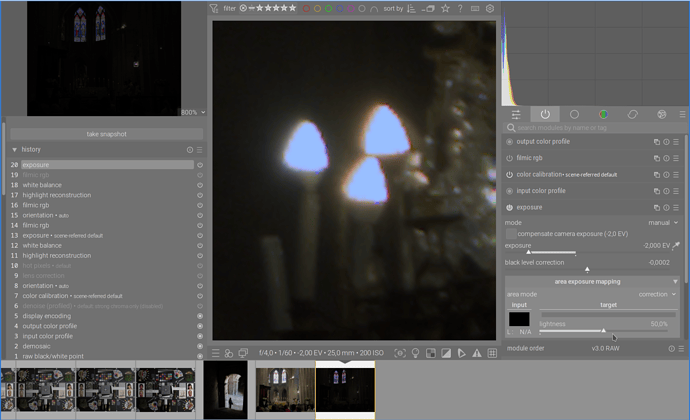Viewport: 690px width, 420px height.
Task: Switch to effect modules tab
Action: [661, 114]
